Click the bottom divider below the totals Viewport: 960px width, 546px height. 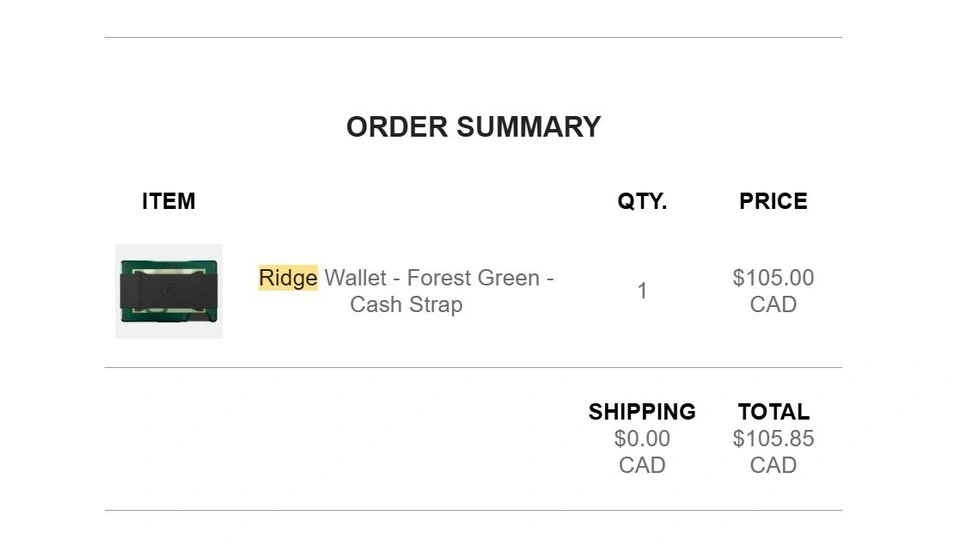[x=473, y=511]
